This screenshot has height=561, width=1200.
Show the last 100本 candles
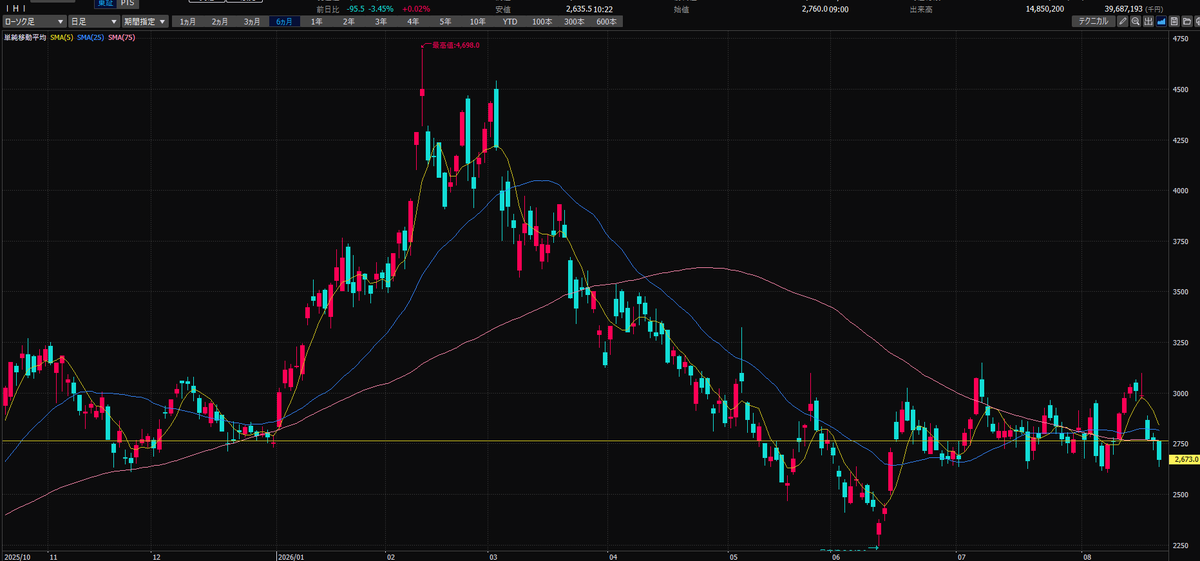coord(542,21)
